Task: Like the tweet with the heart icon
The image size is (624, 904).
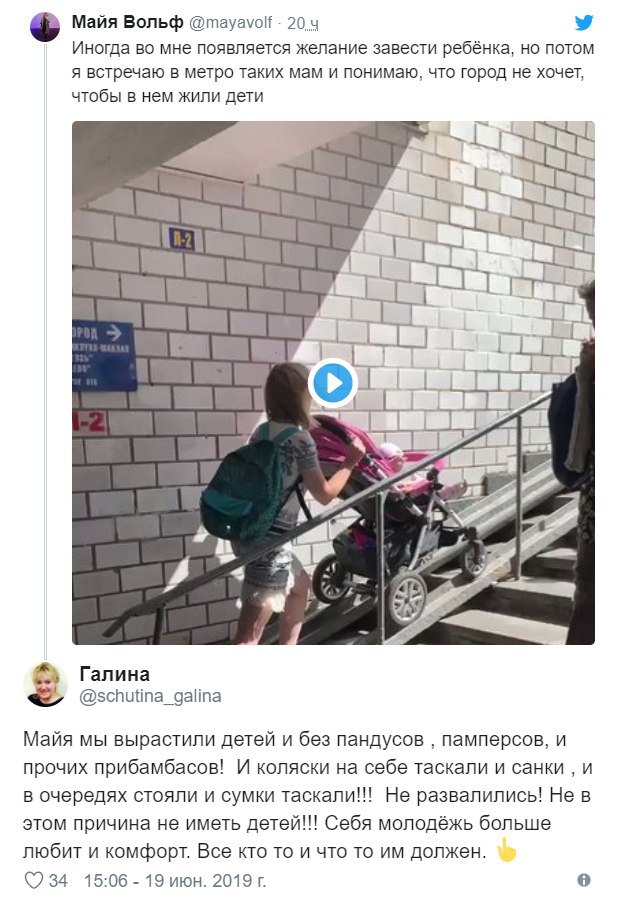Action: (x=34, y=880)
